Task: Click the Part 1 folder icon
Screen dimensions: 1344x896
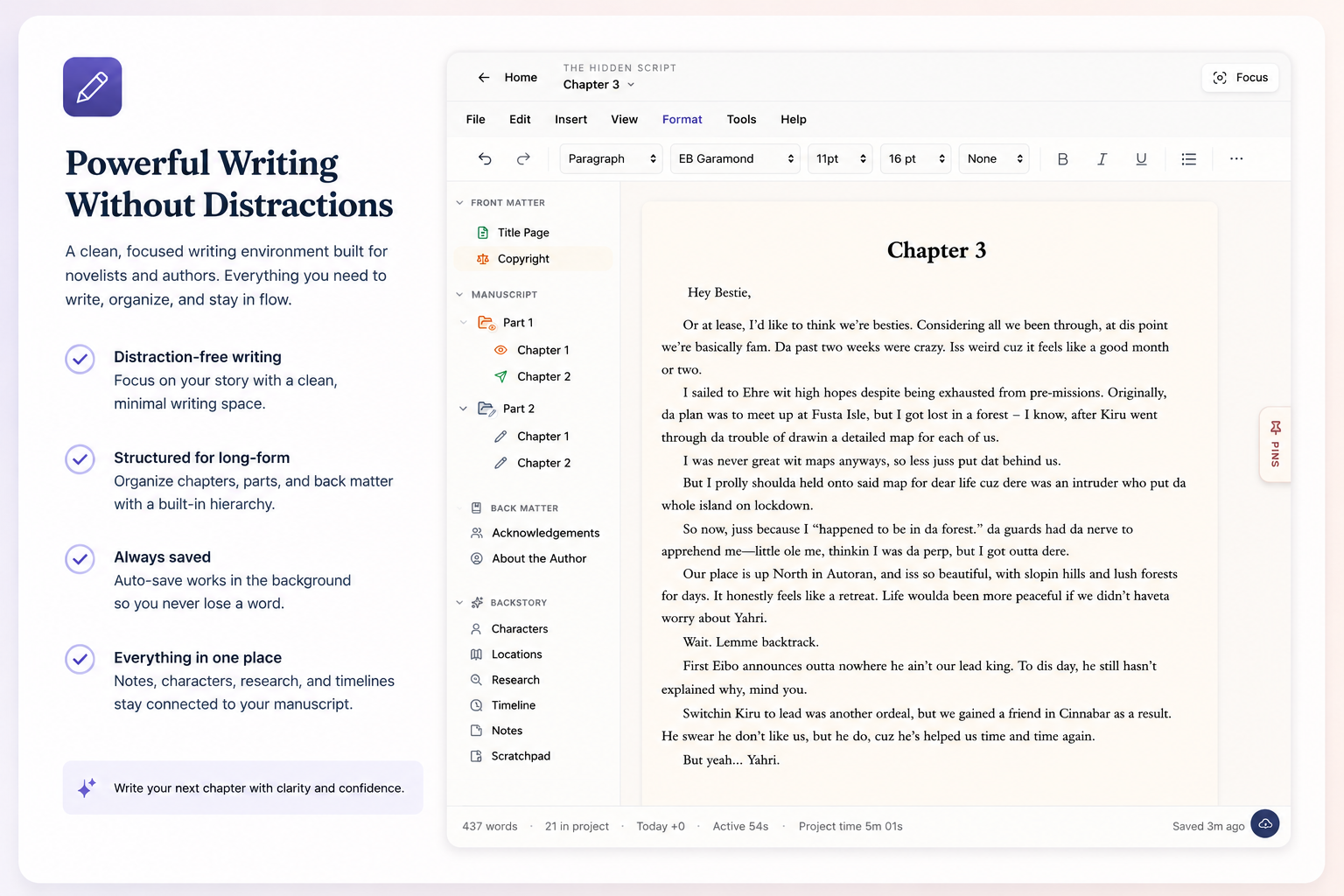Action: [486, 323]
